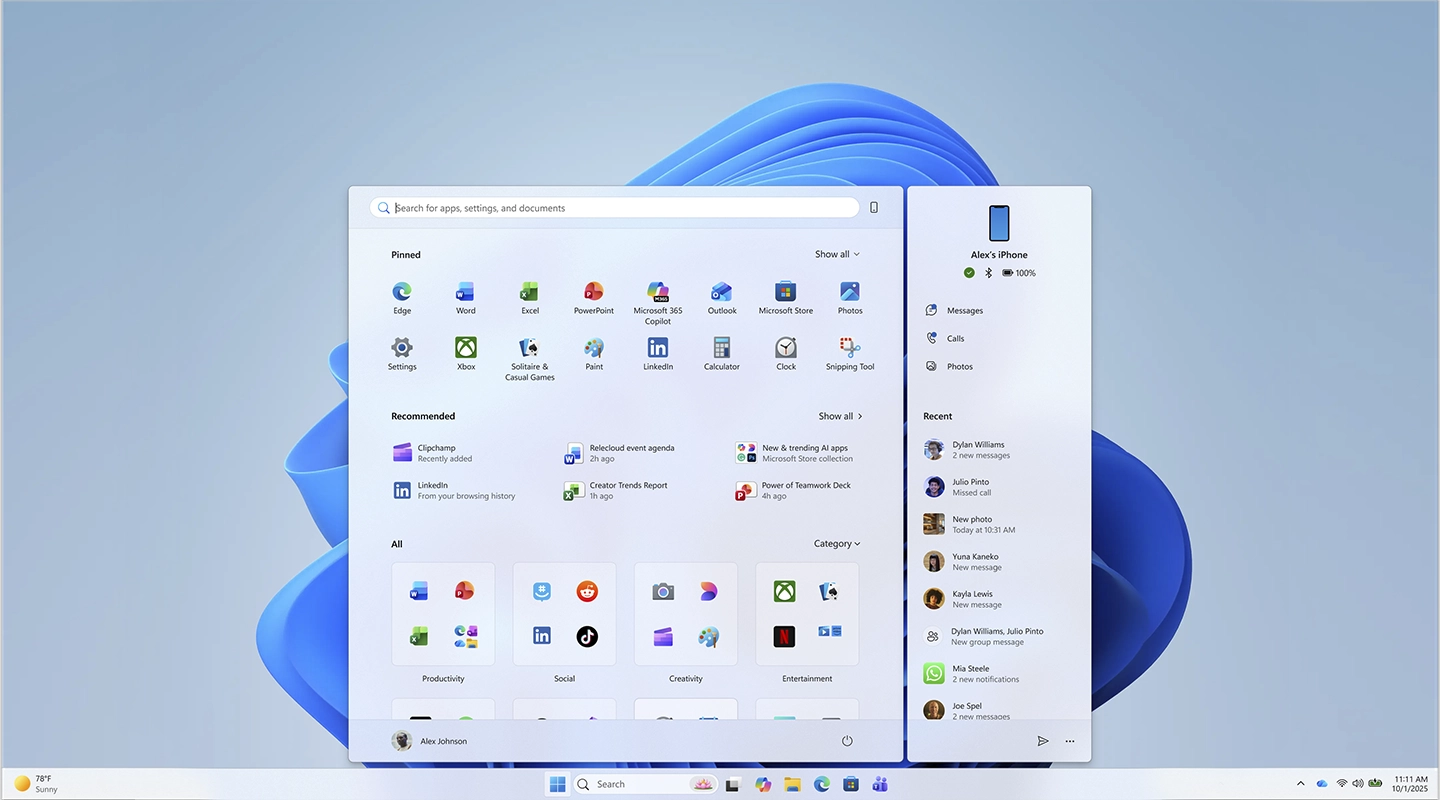Launch Netflix in Entertainment folder
Viewport: 1440px width, 800px height.
[x=784, y=636]
